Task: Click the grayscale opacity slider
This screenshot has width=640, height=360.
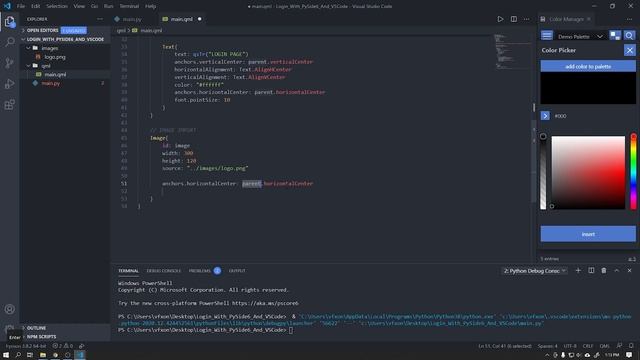Action: pyautogui.click(x=543, y=171)
